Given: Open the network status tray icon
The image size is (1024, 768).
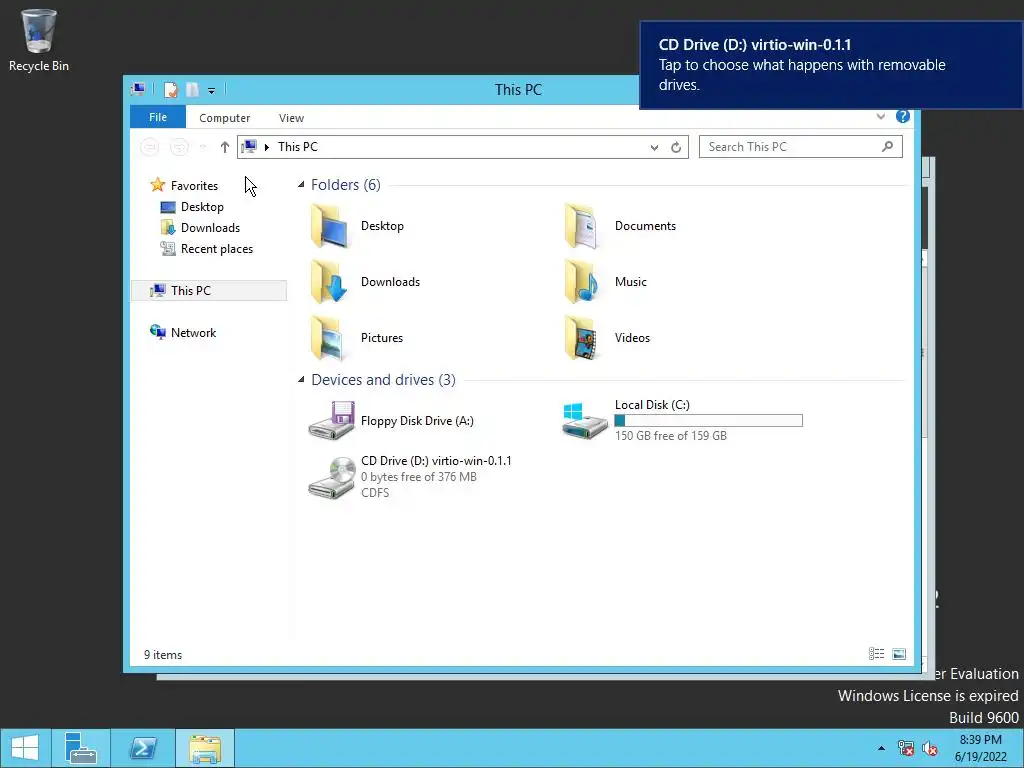Looking at the screenshot, I should pyautogui.click(x=906, y=748).
